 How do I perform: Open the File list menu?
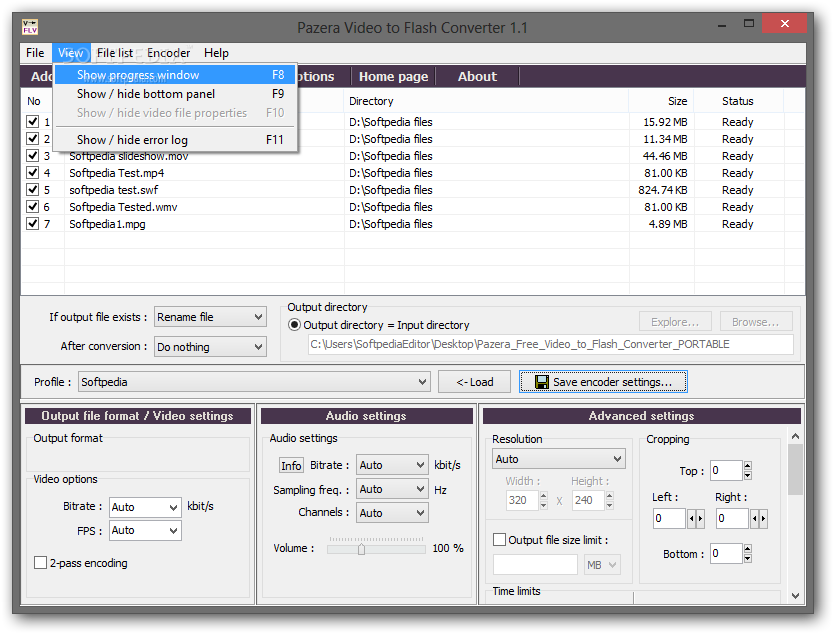click(115, 53)
